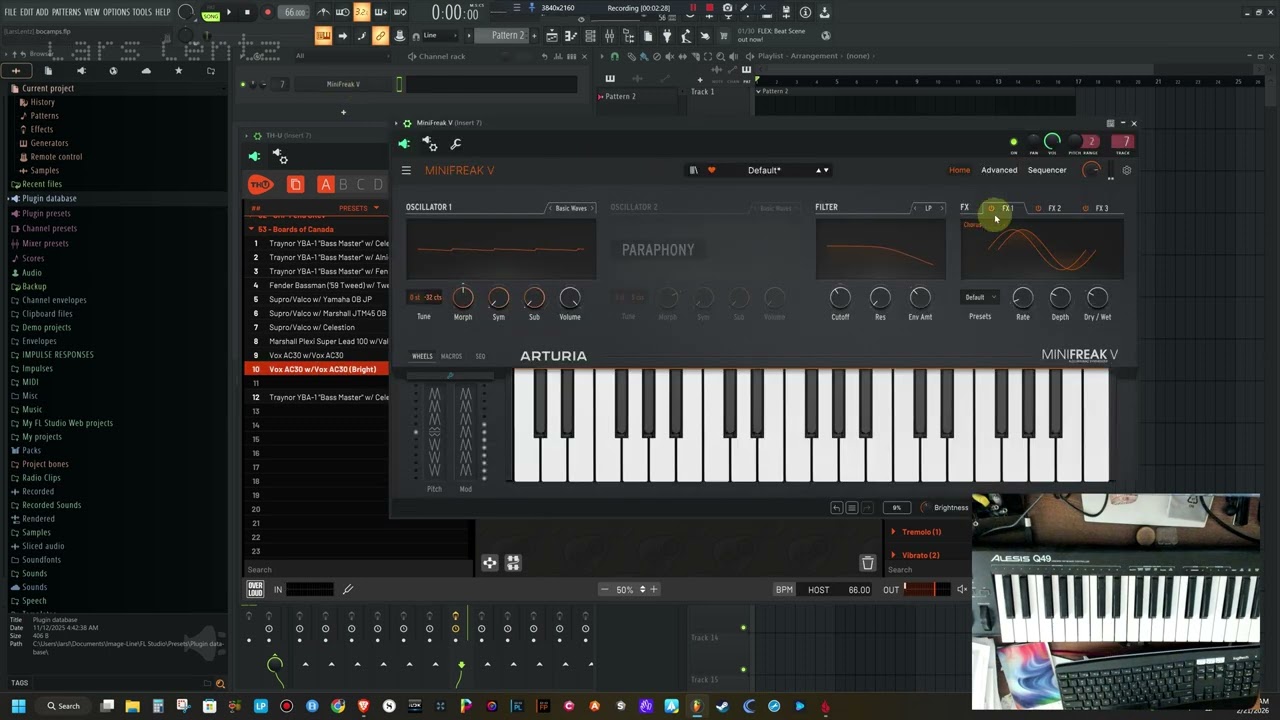This screenshot has width=1280, height=720.
Task: Open the FX Presets Default dropdown
Action: click(980, 297)
